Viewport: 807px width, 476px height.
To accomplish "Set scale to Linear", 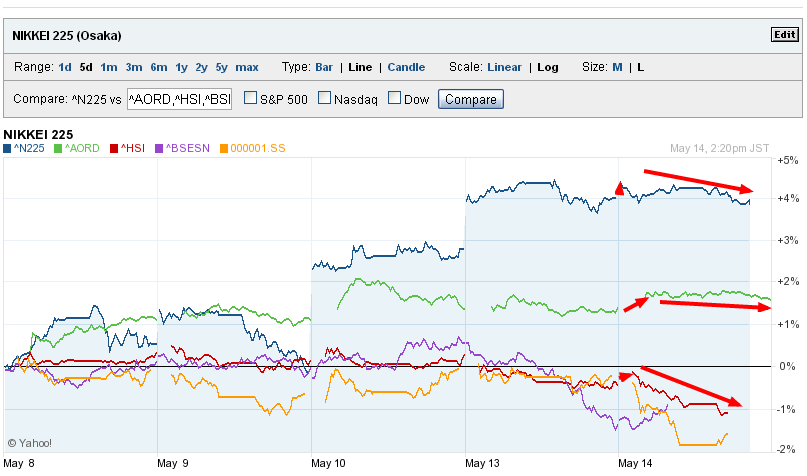I will coord(504,68).
